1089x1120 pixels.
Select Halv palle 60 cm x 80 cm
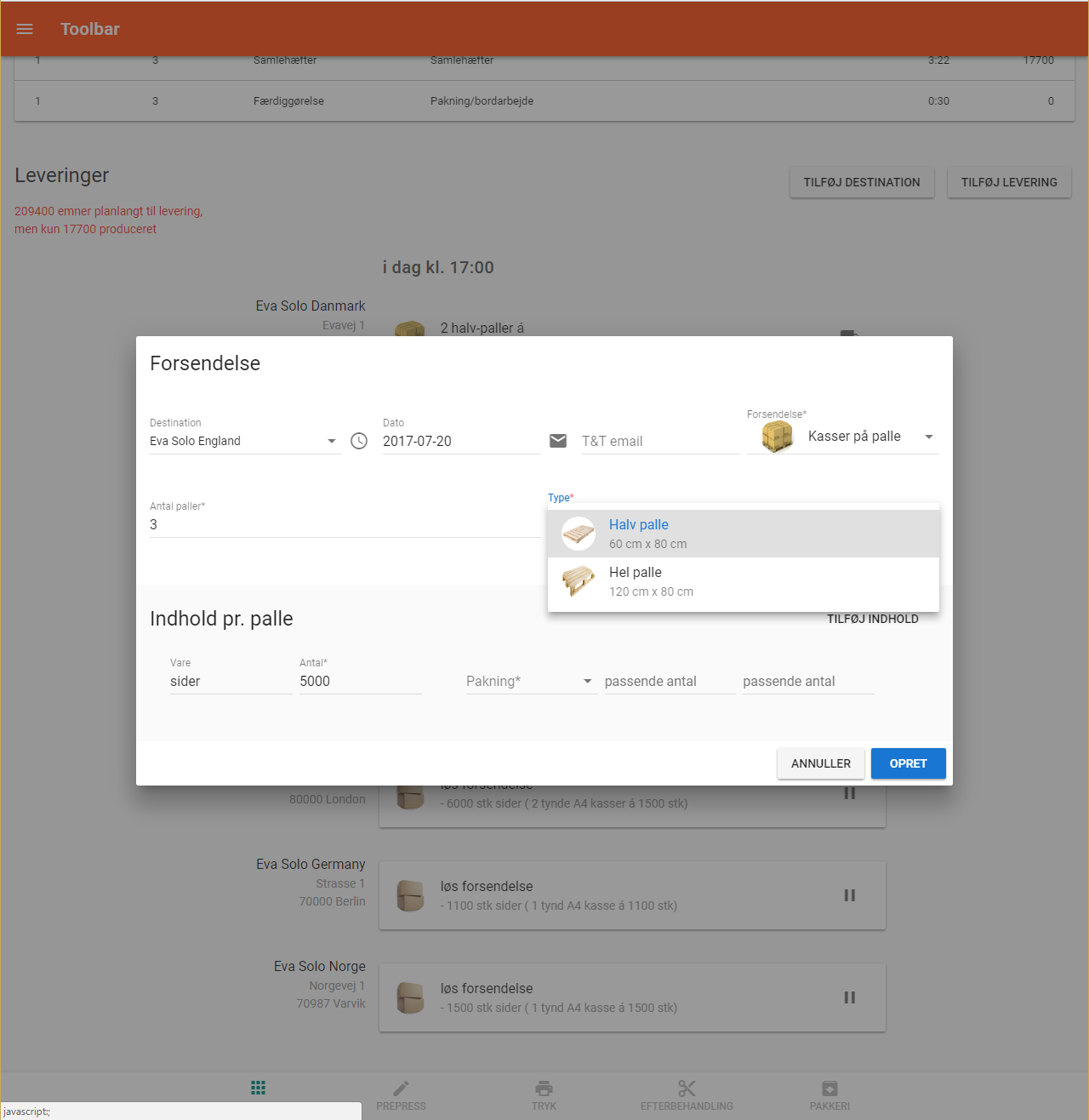744,534
